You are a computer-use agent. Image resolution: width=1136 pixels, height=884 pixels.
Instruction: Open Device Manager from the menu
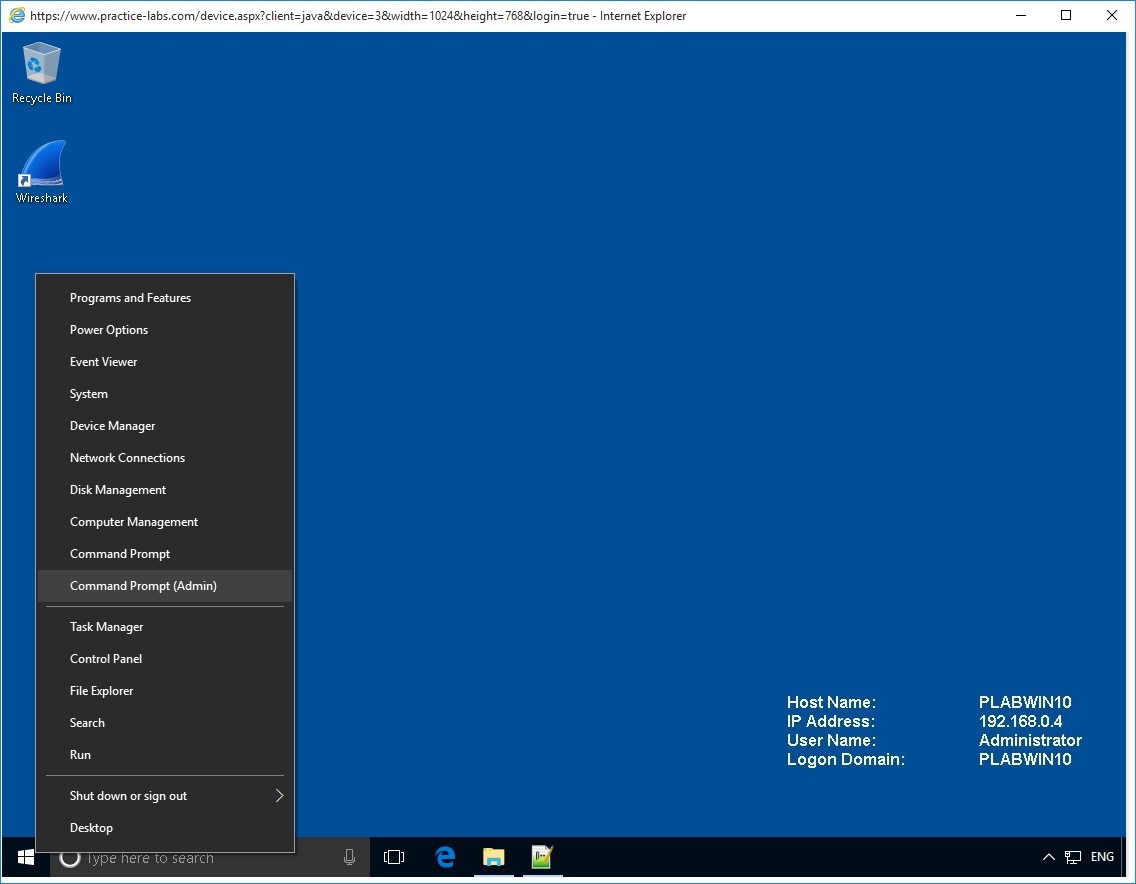(112, 426)
